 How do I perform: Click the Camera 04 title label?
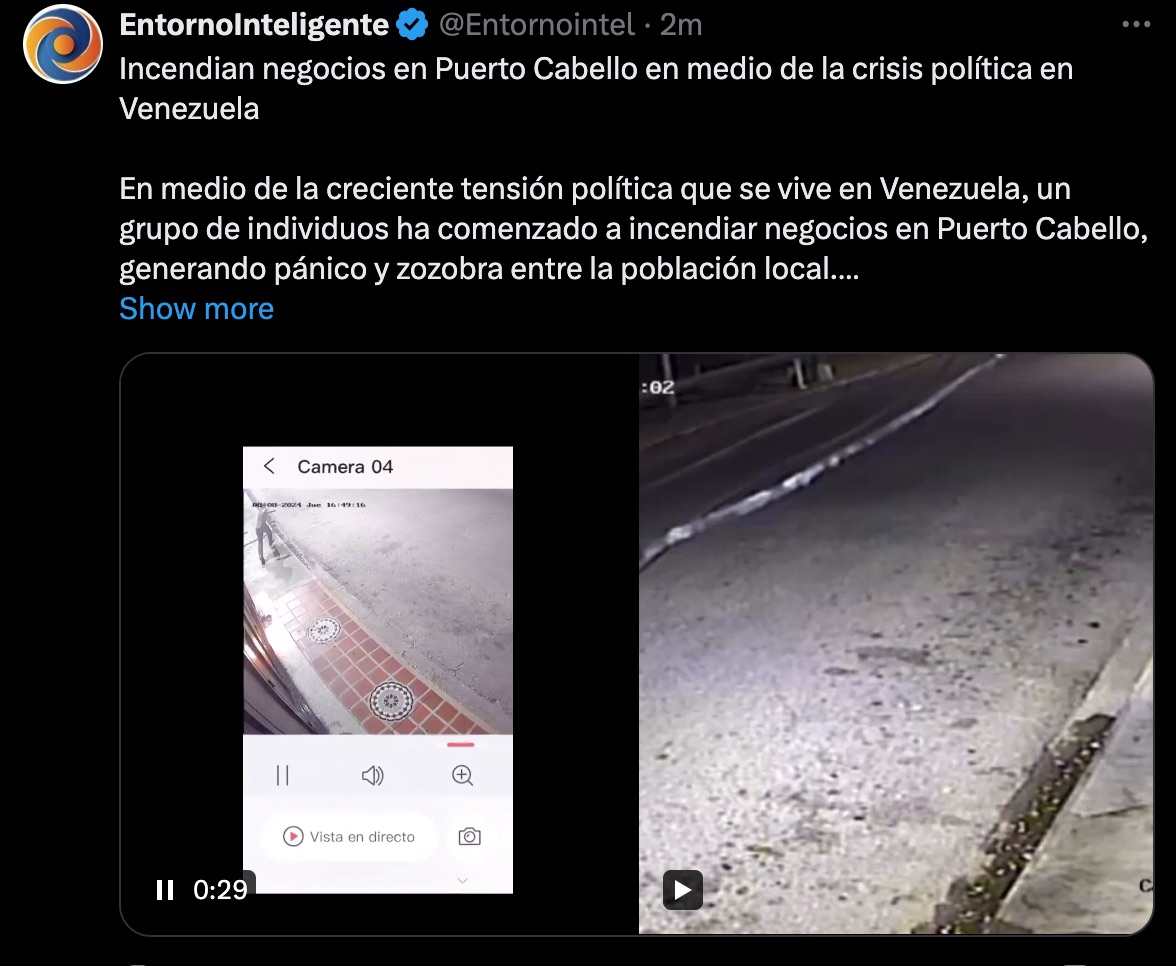click(x=345, y=466)
